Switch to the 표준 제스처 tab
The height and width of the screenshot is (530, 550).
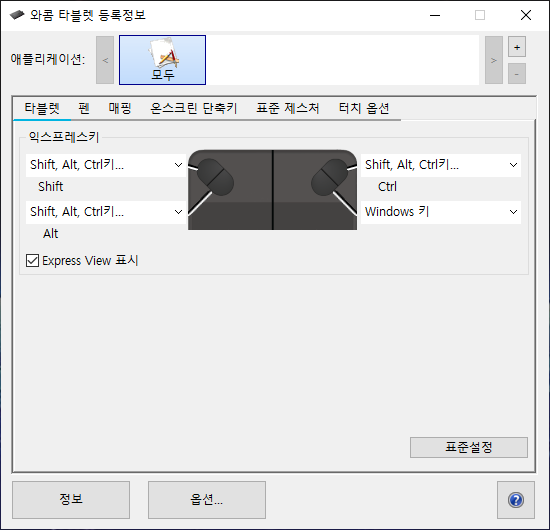click(288, 108)
